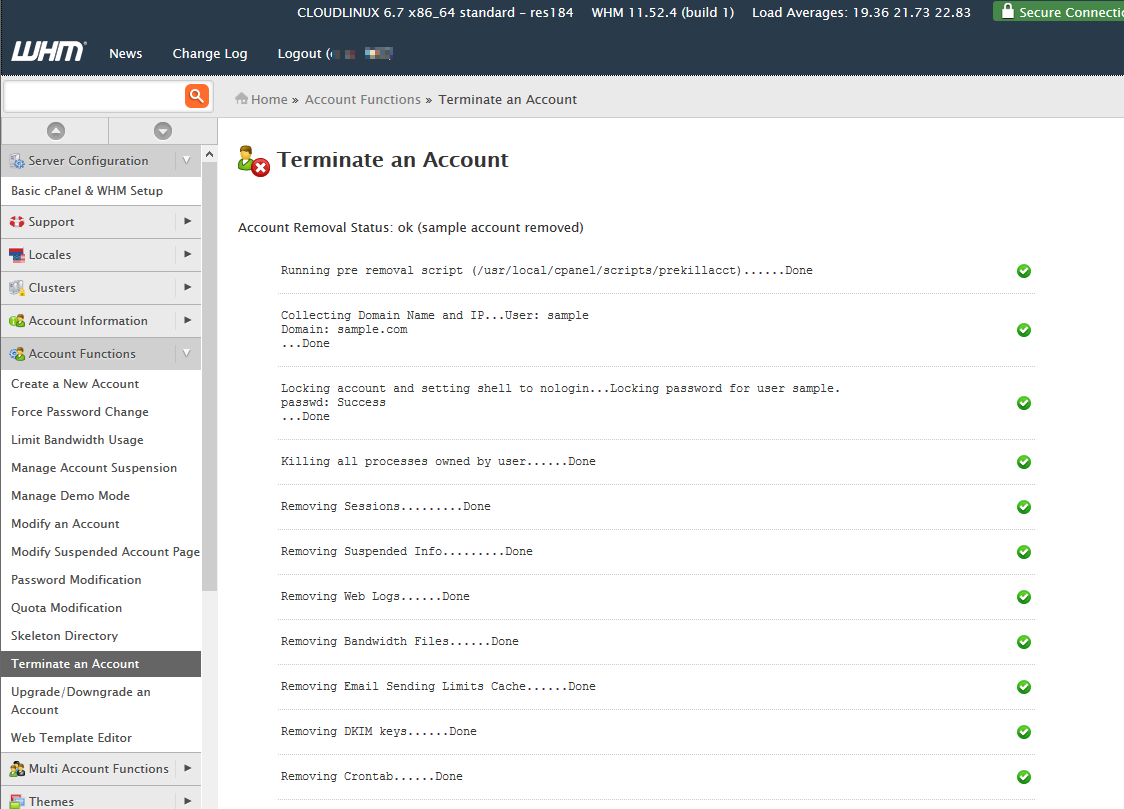The width and height of the screenshot is (1124, 809).
Task: Click green check for Removing Web Logs
Action: (x=1024, y=597)
